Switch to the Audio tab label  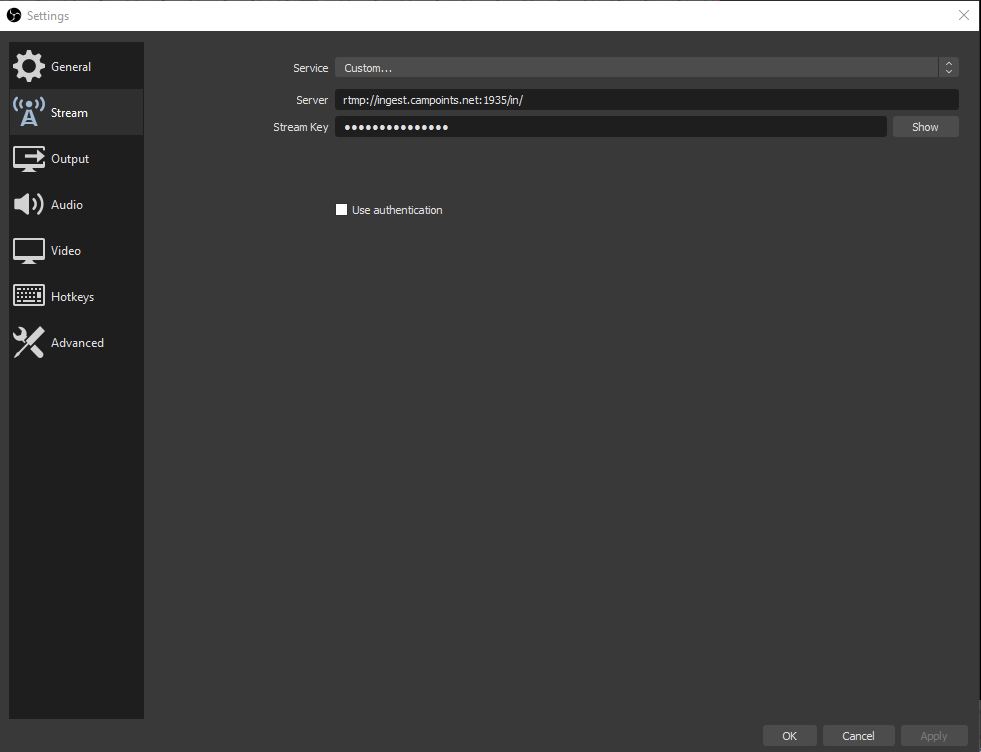tap(66, 205)
